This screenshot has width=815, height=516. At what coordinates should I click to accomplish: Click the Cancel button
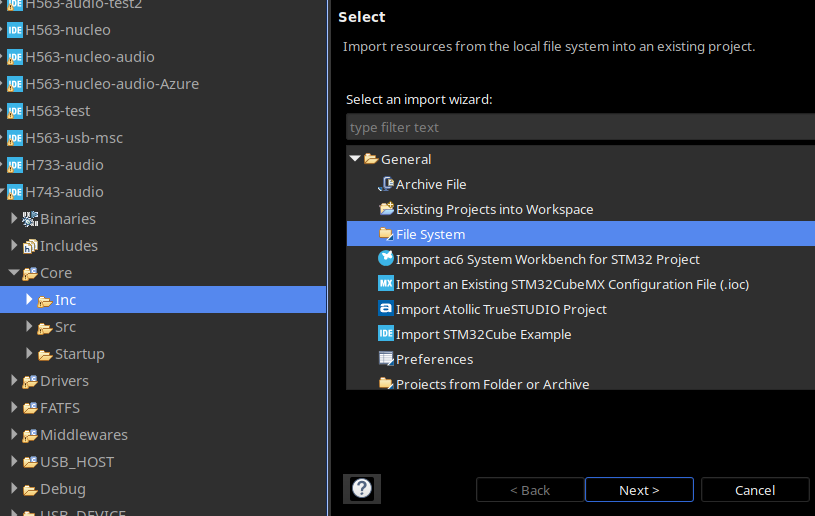[755, 489]
